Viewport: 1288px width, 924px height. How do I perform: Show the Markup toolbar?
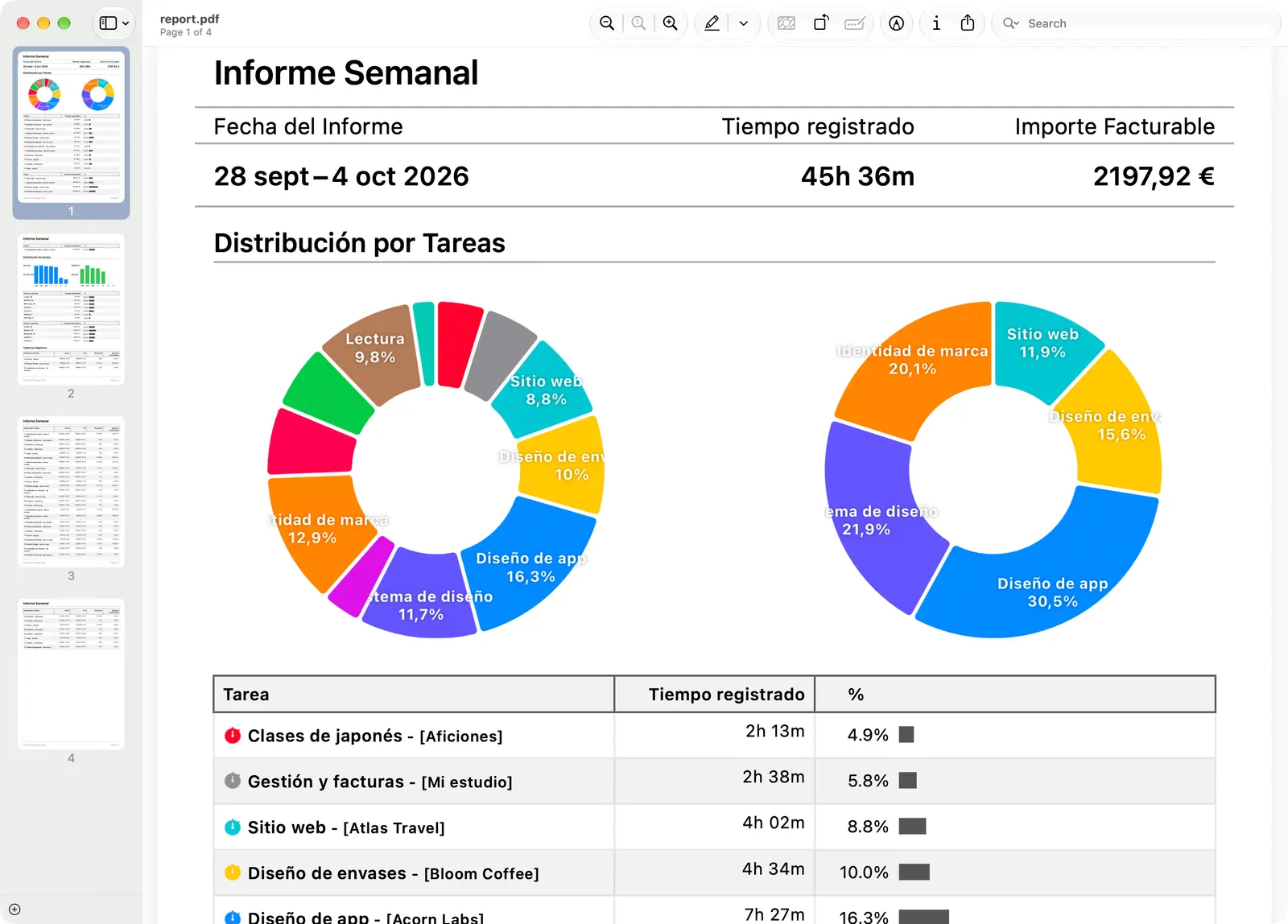point(897,23)
